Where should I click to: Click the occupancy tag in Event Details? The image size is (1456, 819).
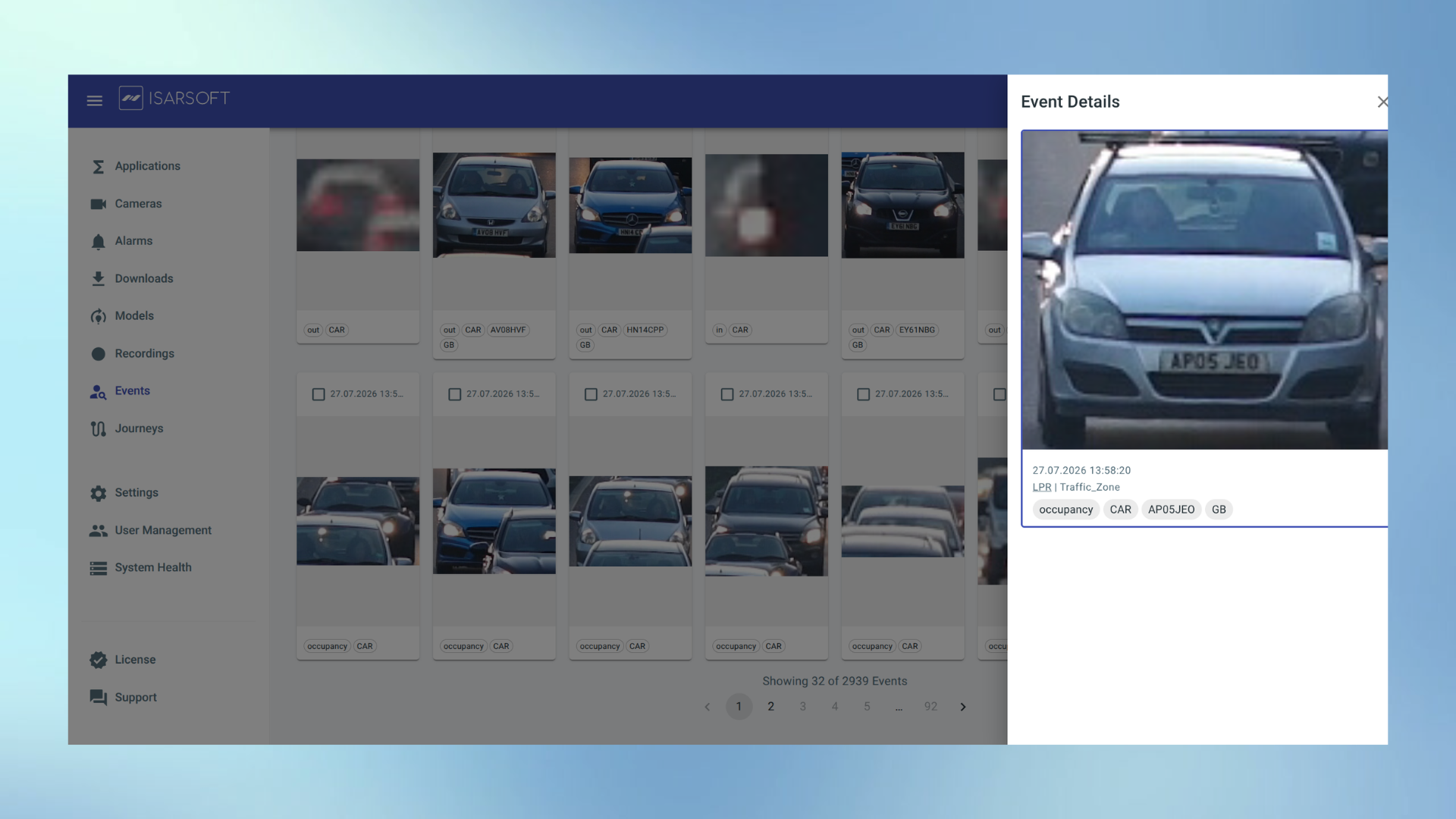pyautogui.click(x=1065, y=510)
